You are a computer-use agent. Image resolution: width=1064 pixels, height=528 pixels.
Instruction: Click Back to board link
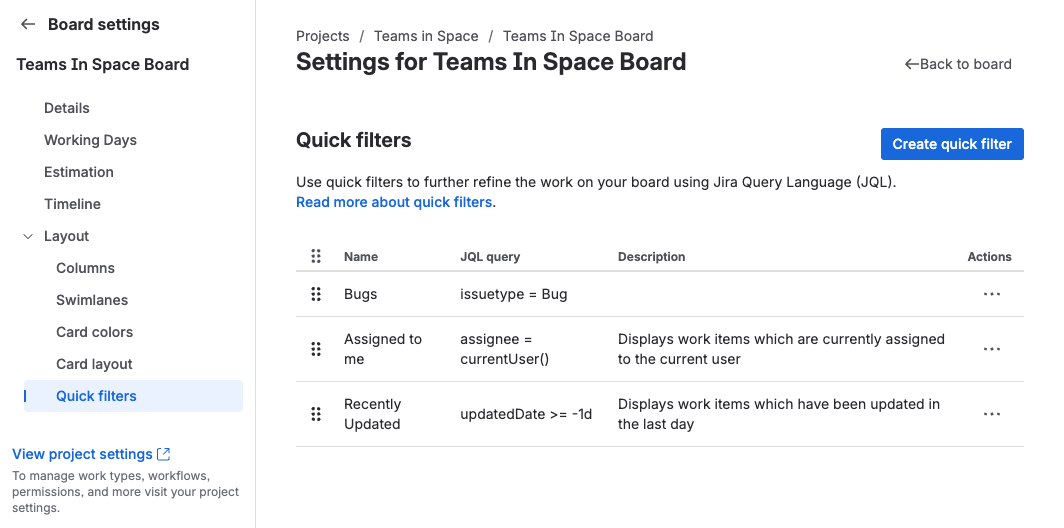(x=958, y=64)
